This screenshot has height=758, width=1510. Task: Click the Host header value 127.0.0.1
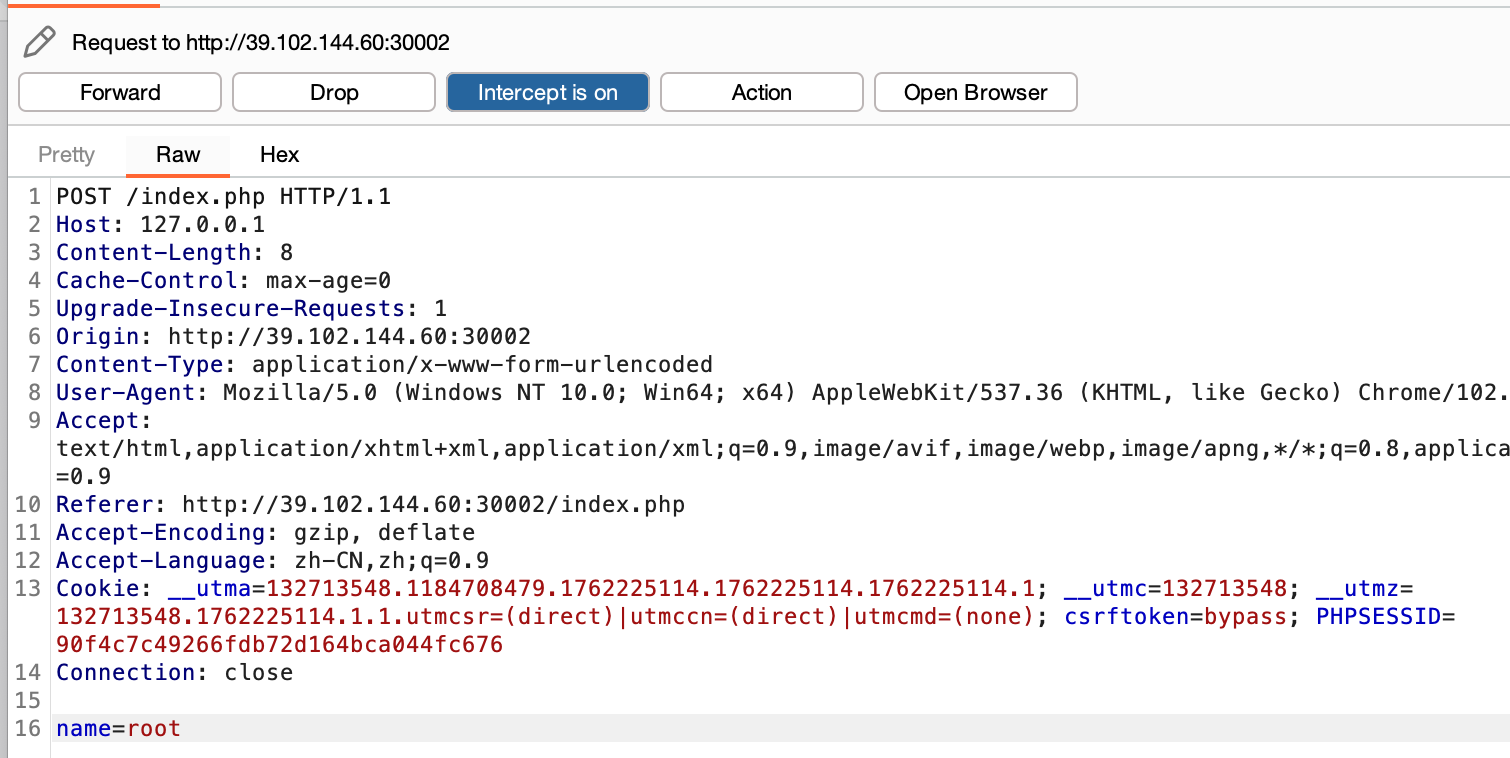pos(202,225)
